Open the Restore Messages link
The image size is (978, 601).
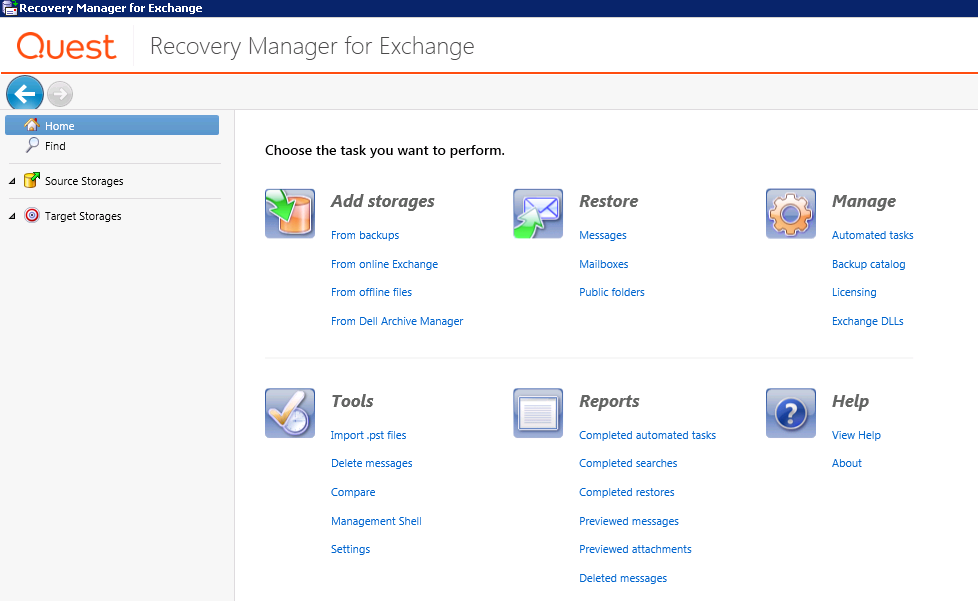[603, 235]
